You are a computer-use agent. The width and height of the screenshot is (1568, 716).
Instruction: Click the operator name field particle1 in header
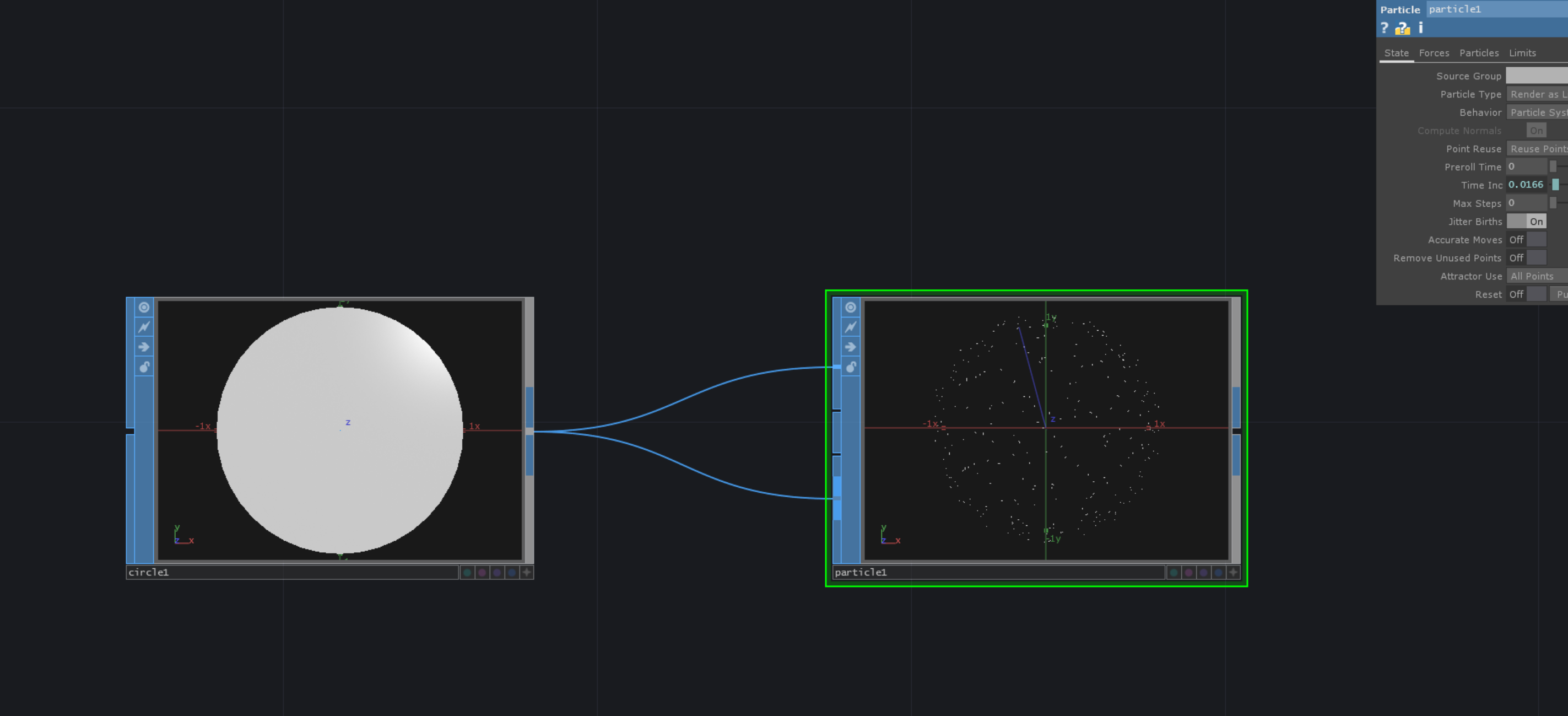tap(1497, 9)
